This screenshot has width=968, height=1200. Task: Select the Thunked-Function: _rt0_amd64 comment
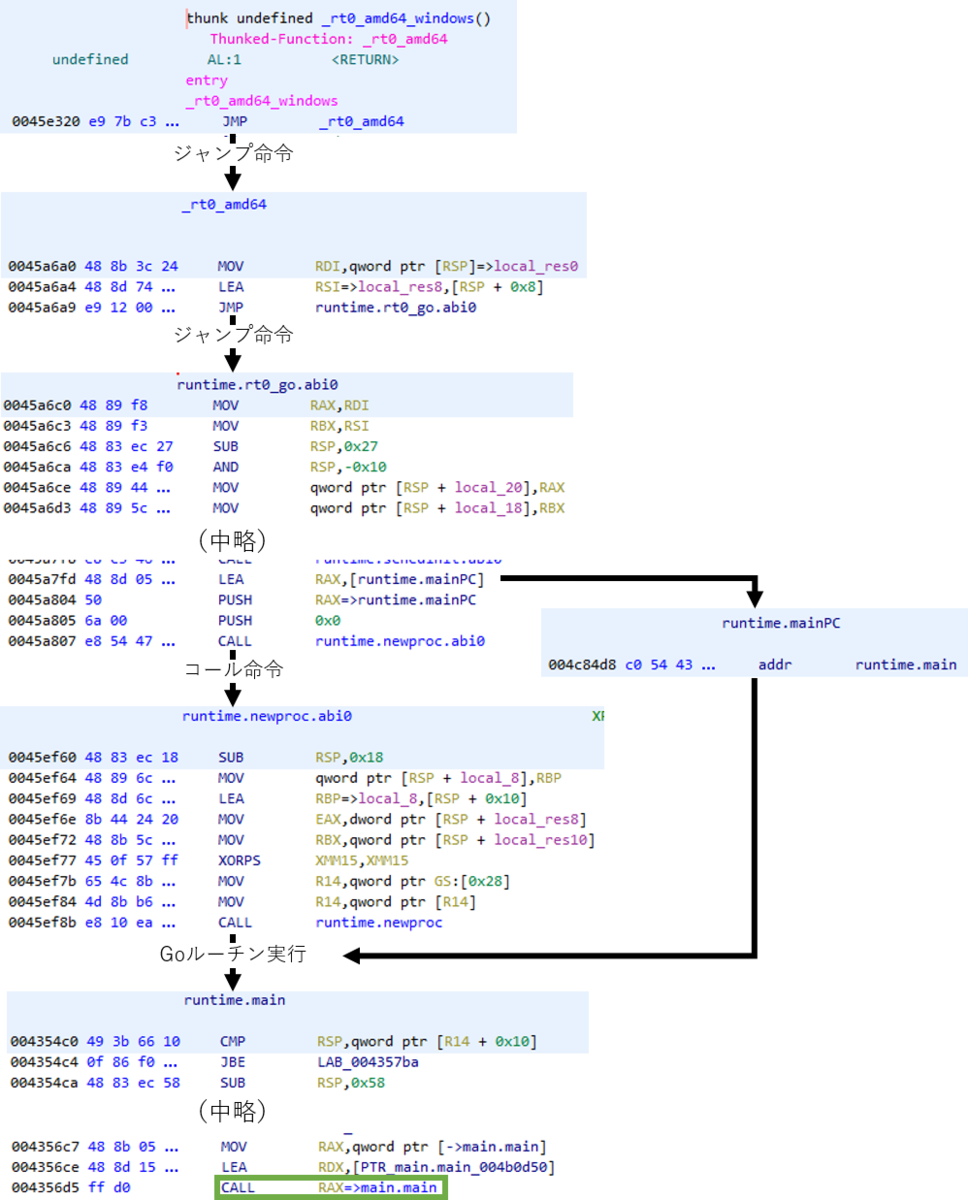(328, 39)
